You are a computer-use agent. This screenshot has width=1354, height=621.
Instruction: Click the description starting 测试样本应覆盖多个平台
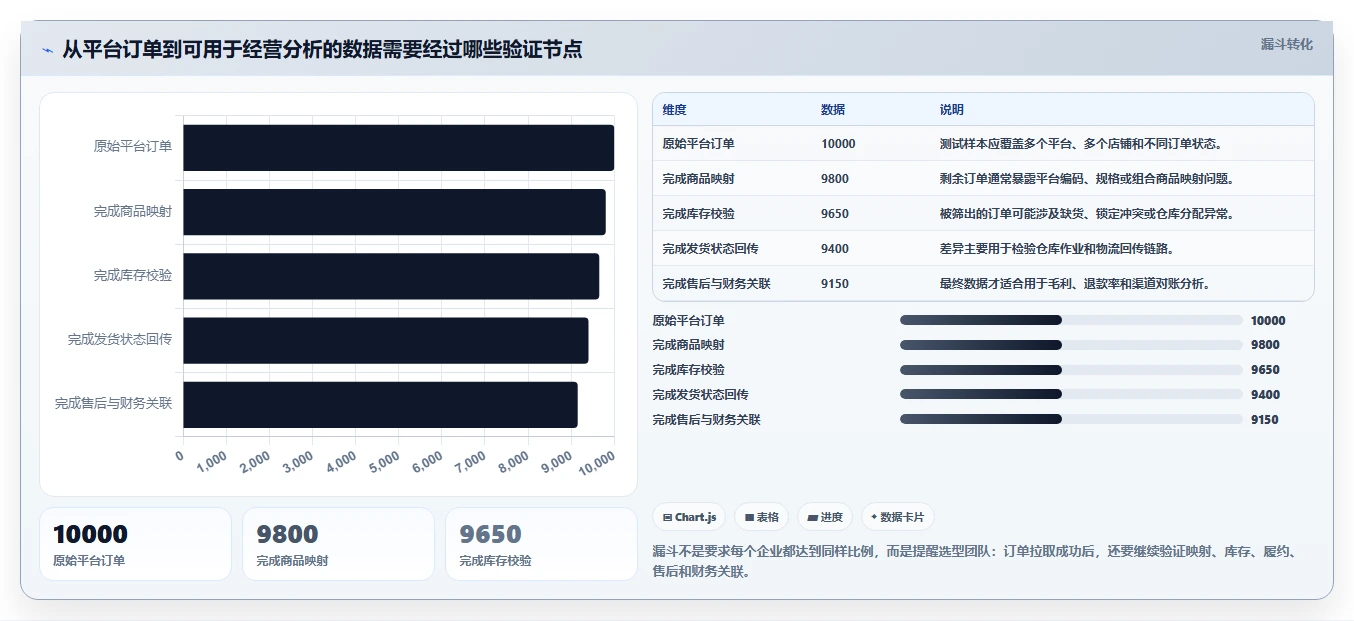click(x=1081, y=144)
